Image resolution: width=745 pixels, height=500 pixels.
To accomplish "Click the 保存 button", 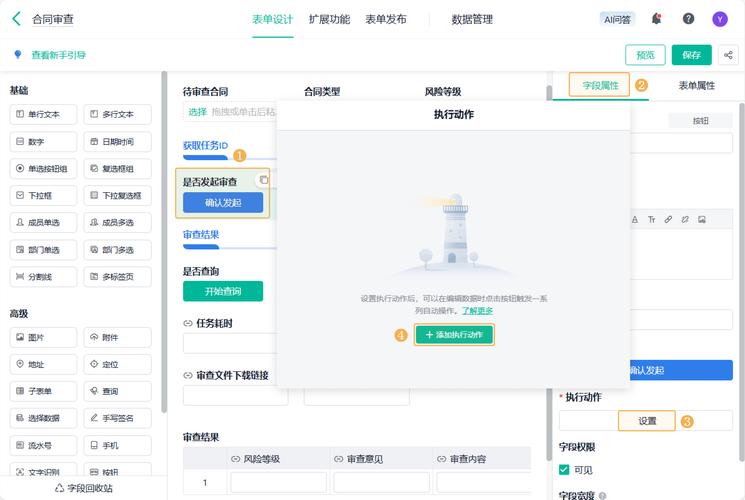I will (691, 55).
